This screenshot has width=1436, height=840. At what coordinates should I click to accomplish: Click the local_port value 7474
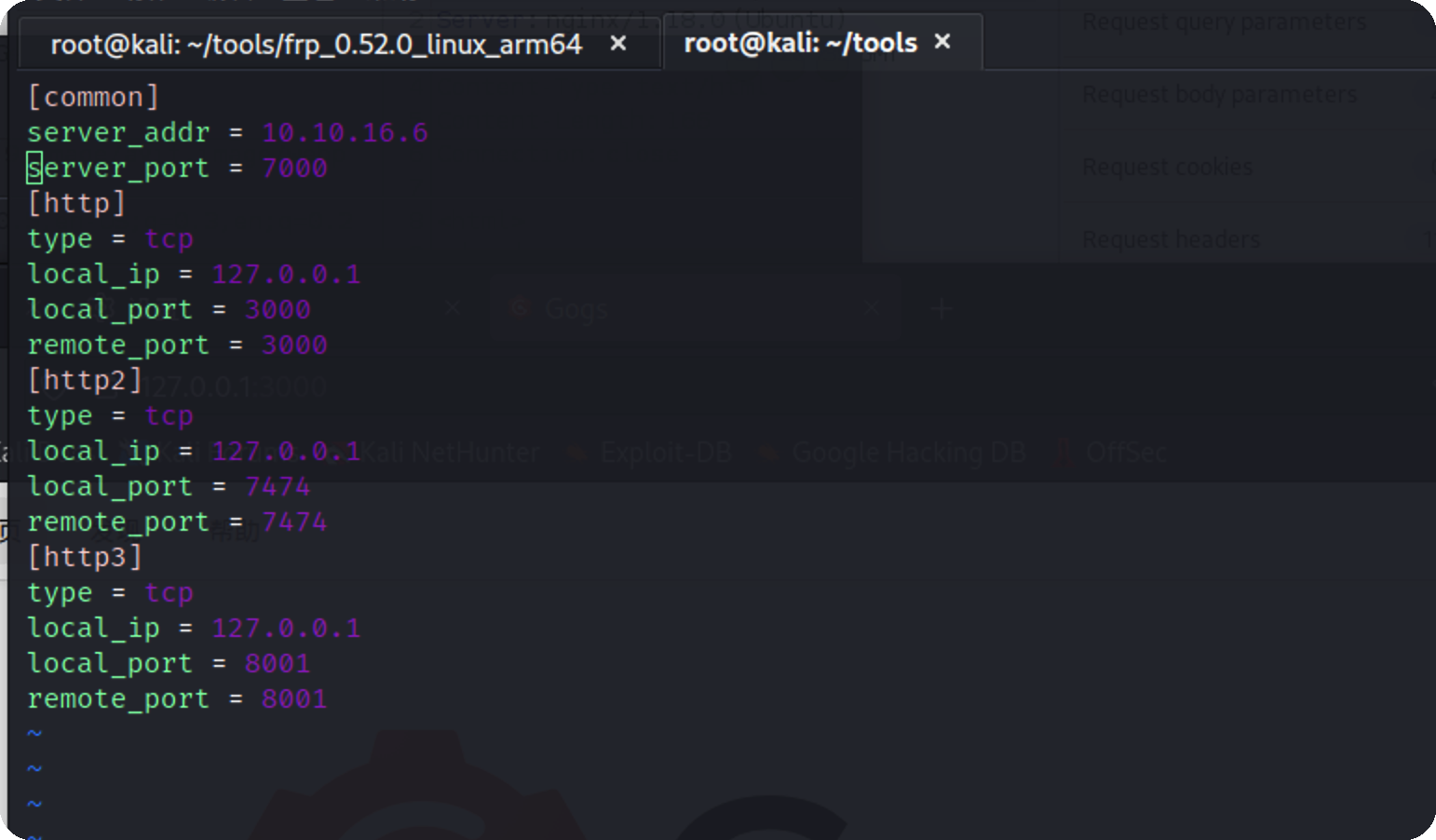coord(278,486)
